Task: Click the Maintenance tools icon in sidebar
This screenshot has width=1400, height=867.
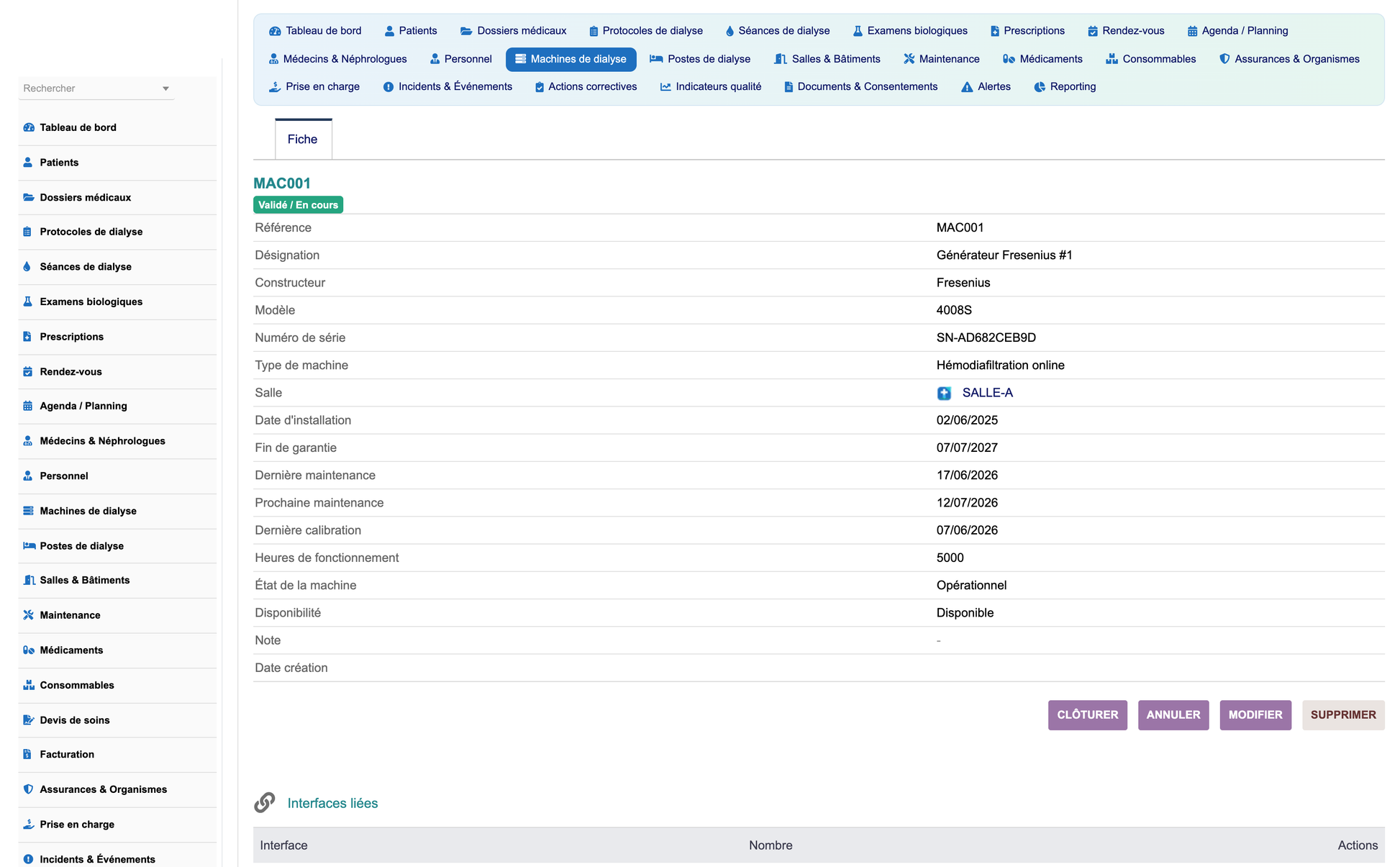Action: pyautogui.click(x=28, y=615)
